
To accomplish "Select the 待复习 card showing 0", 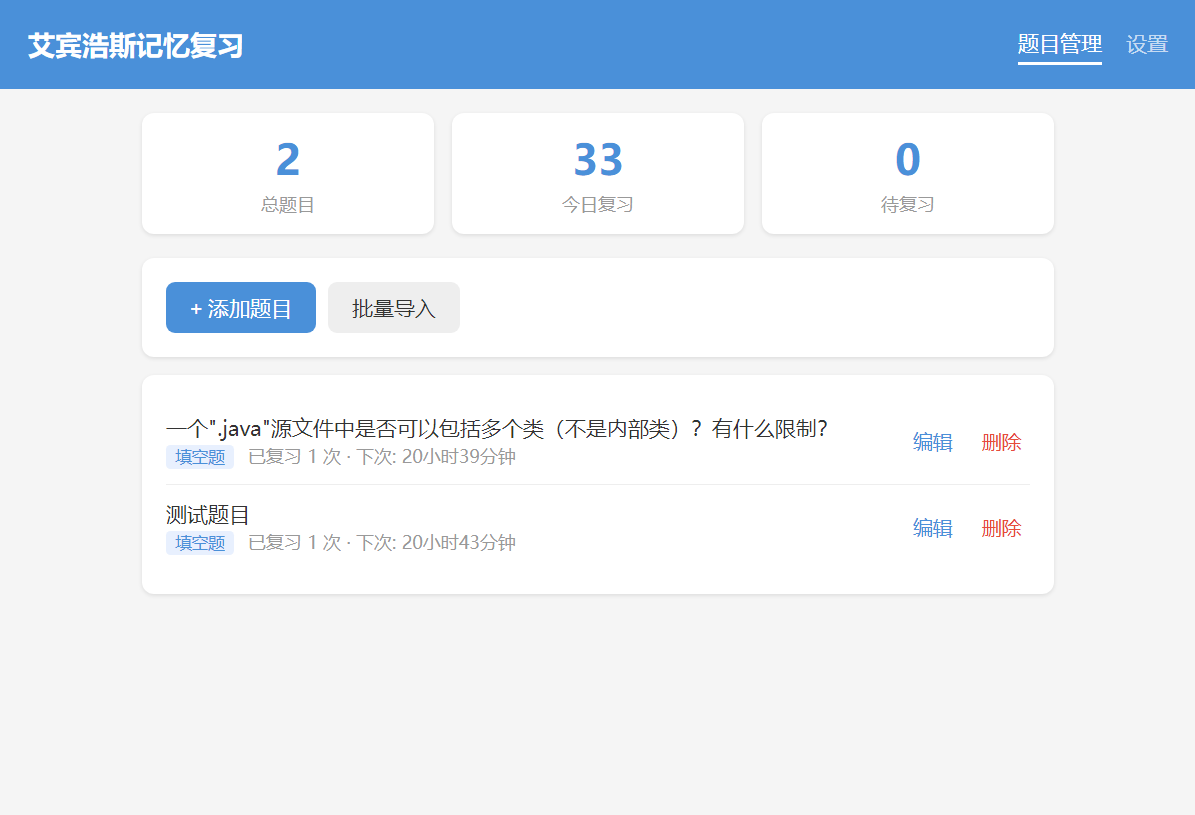I will click(908, 174).
